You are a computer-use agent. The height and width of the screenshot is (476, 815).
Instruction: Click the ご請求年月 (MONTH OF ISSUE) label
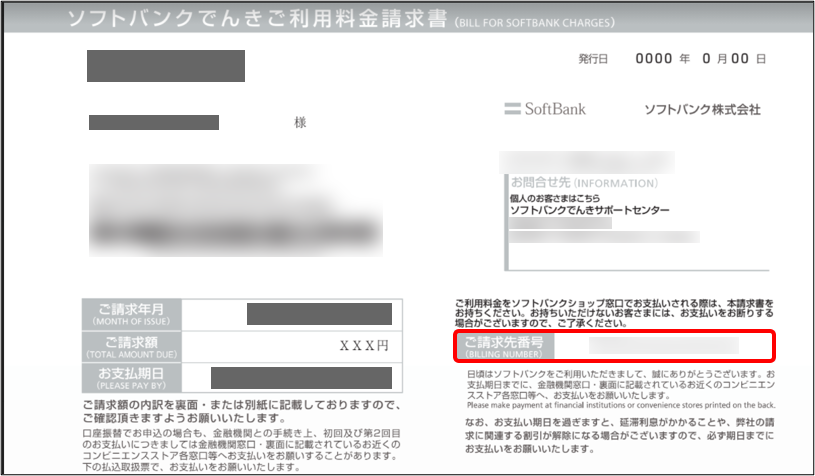pos(132,314)
